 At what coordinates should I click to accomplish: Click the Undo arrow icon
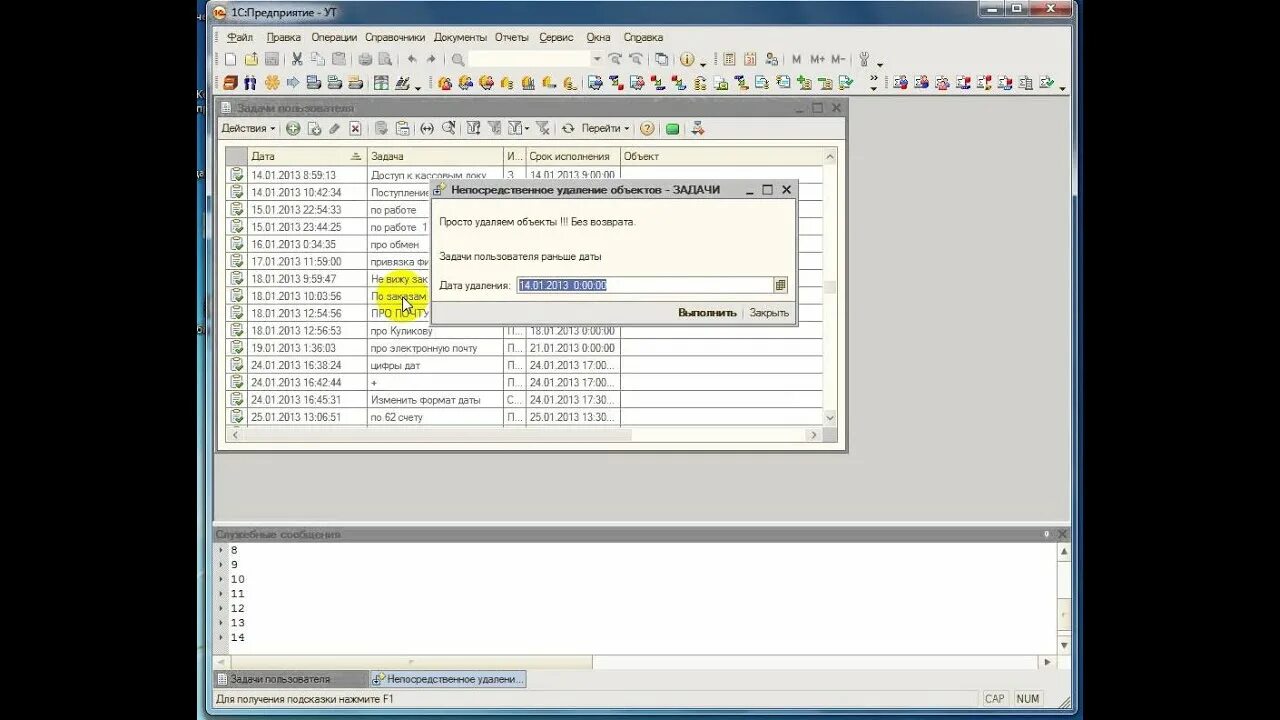pyautogui.click(x=411, y=59)
